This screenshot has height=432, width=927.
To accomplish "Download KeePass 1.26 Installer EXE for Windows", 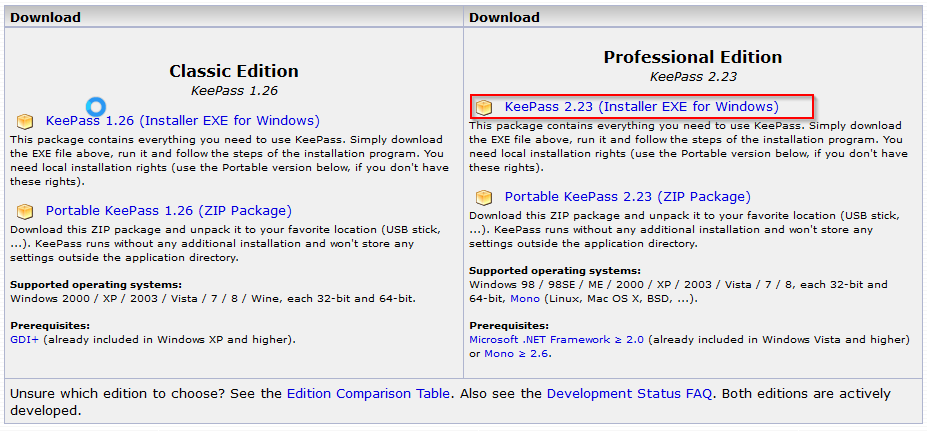I will pos(183,120).
